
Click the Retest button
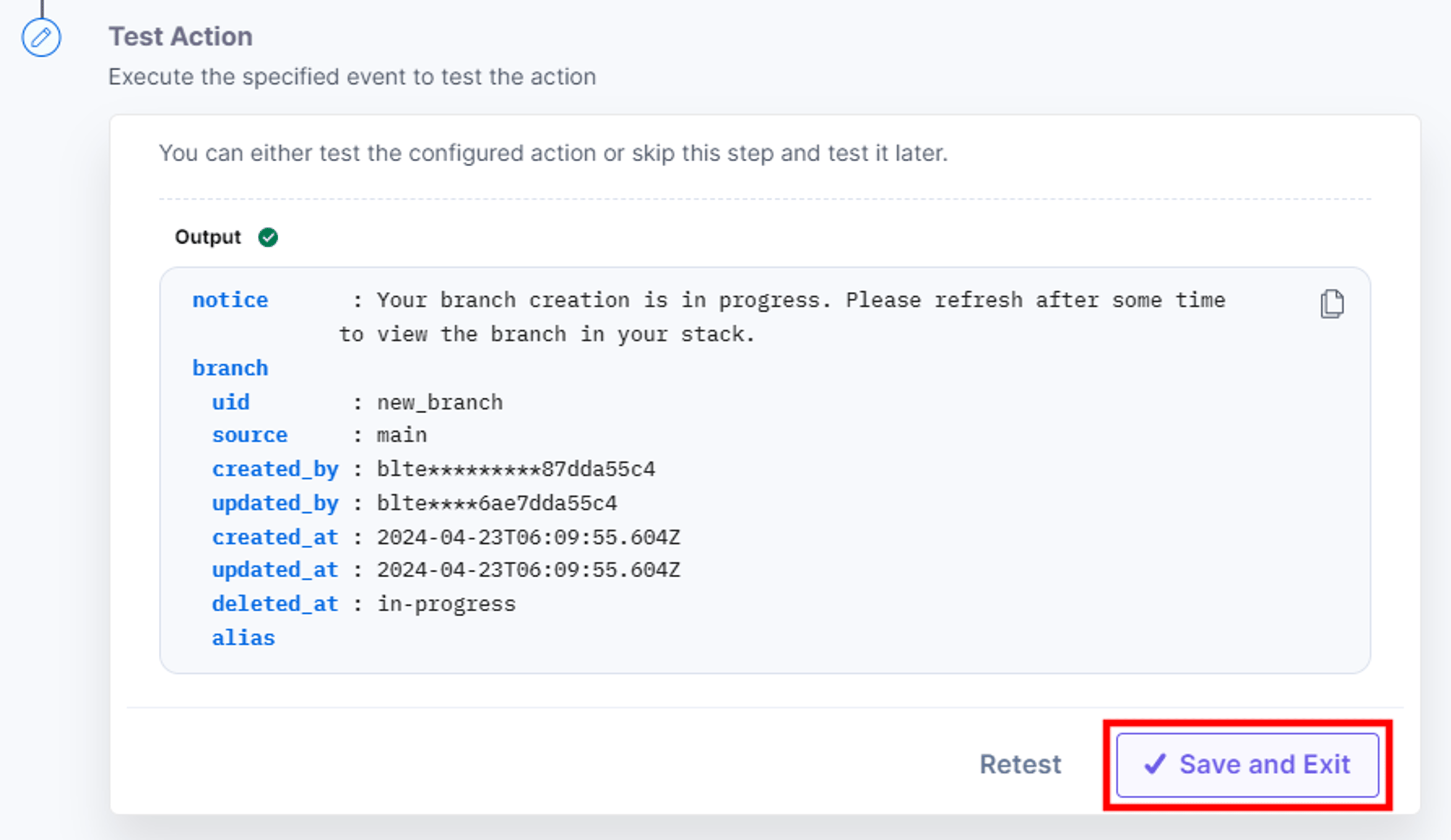point(1020,764)
